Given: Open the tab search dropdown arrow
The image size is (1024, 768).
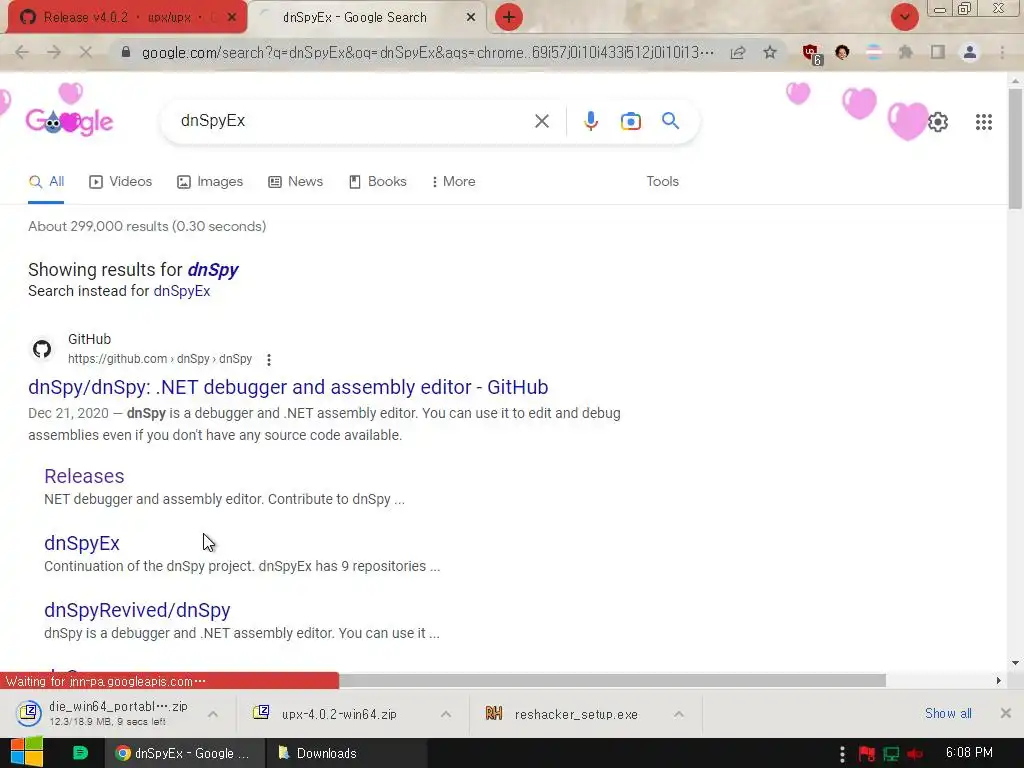Looking at the screenshot, I should [x=904, y=17].
